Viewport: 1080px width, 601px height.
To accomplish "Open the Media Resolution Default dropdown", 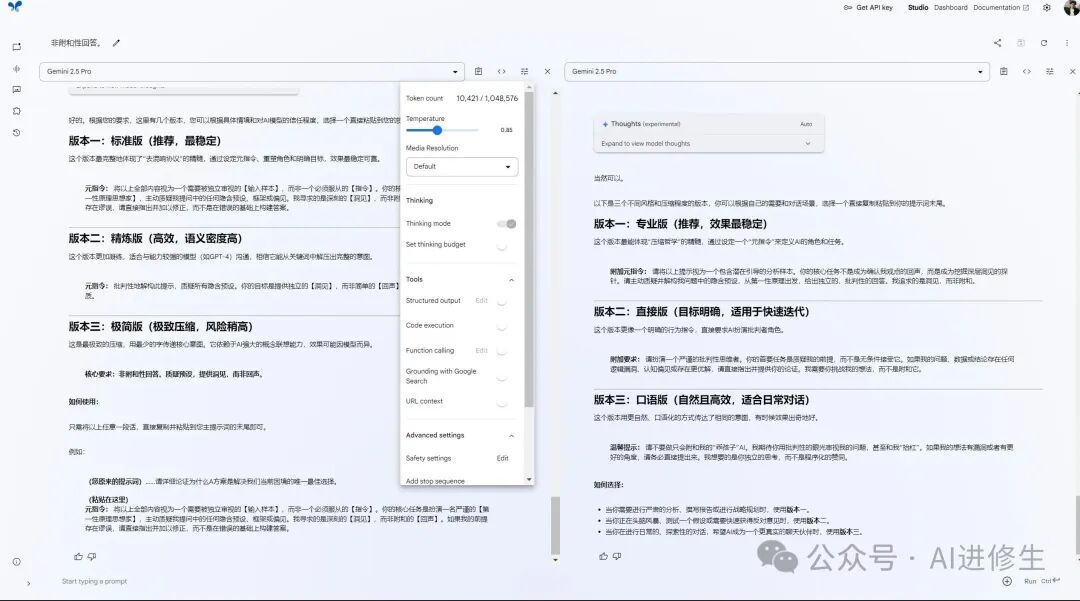I will (x=461, y=167).
